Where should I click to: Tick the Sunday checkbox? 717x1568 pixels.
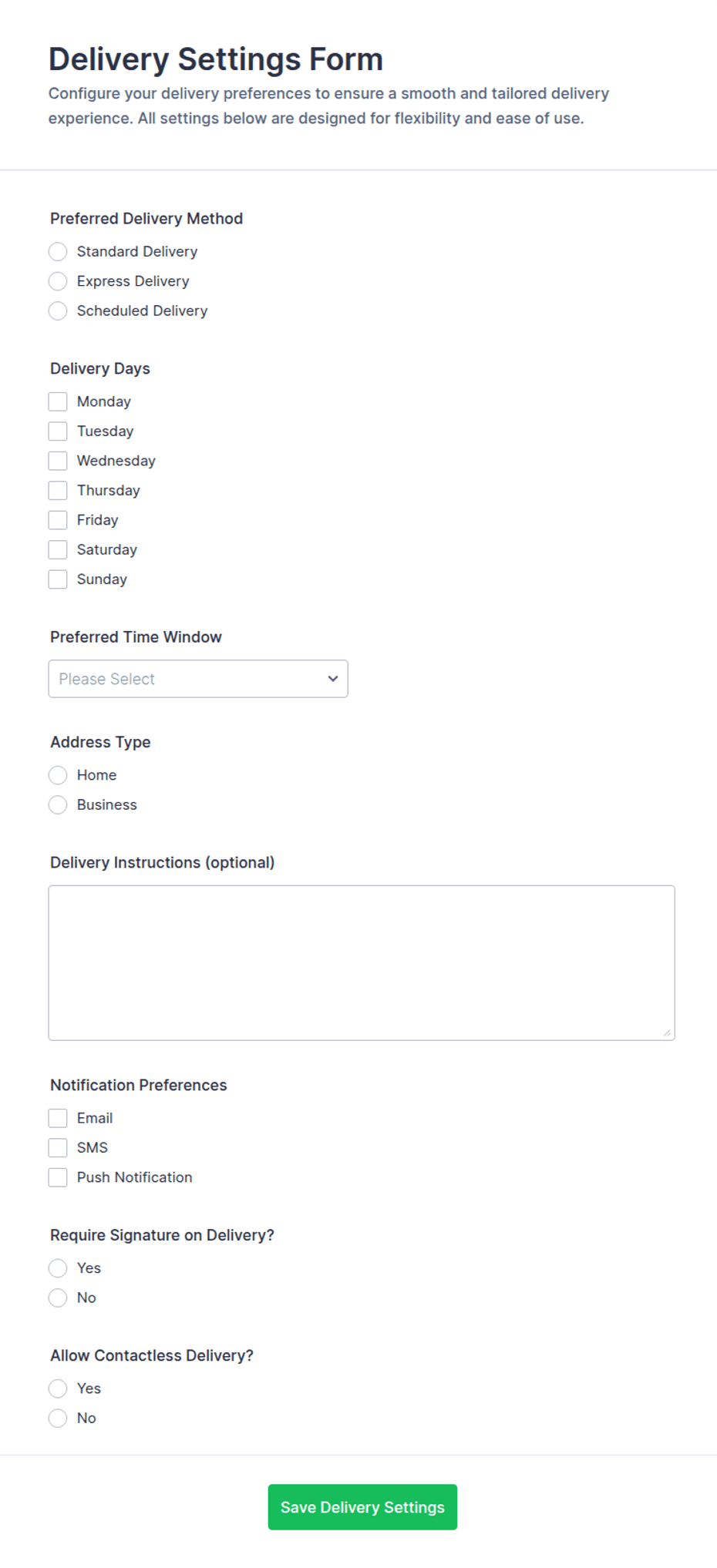[58, 579]
